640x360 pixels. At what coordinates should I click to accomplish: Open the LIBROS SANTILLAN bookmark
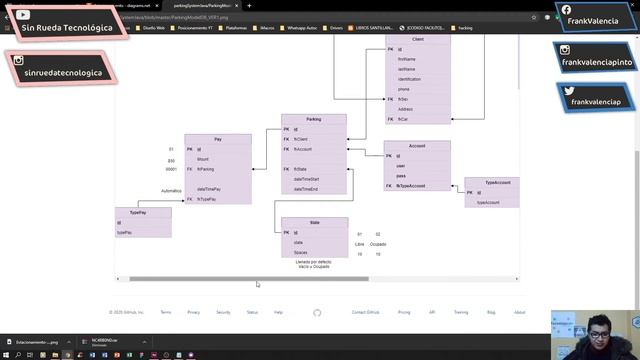371,28
